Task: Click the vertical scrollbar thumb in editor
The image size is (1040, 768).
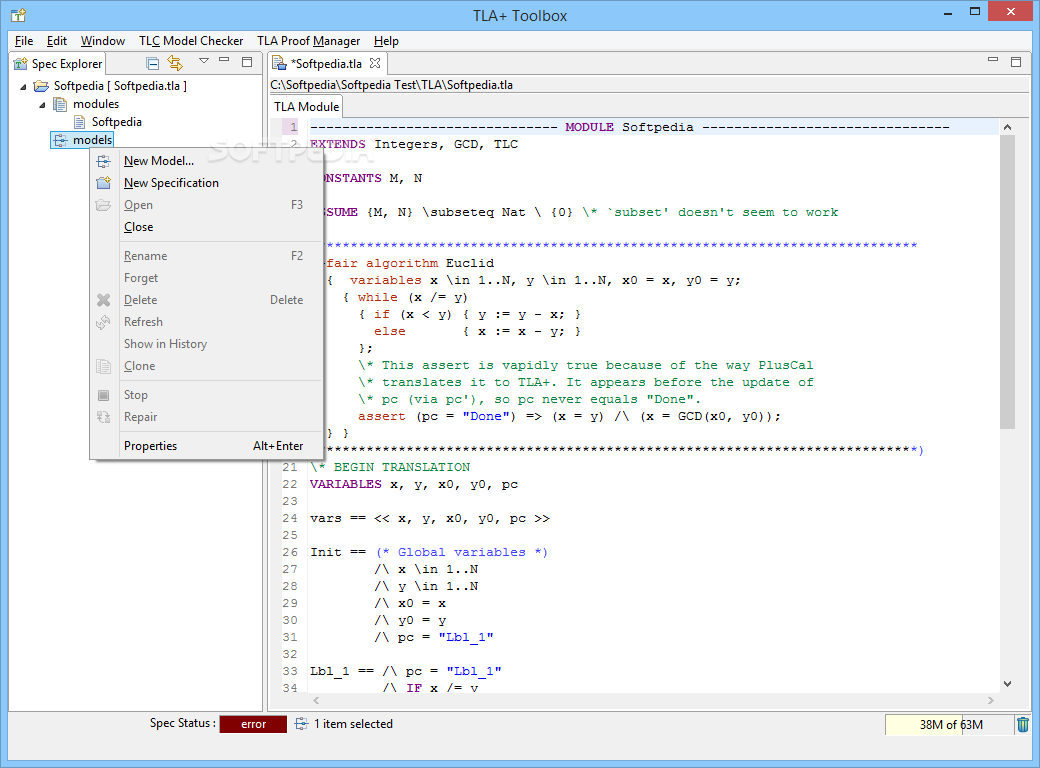Action: point(1008,282)
